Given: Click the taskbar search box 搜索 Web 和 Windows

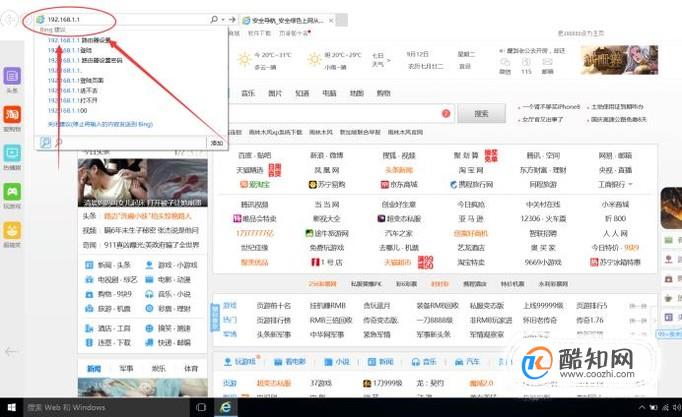Looking at the screenshot, I should (107, 407).
